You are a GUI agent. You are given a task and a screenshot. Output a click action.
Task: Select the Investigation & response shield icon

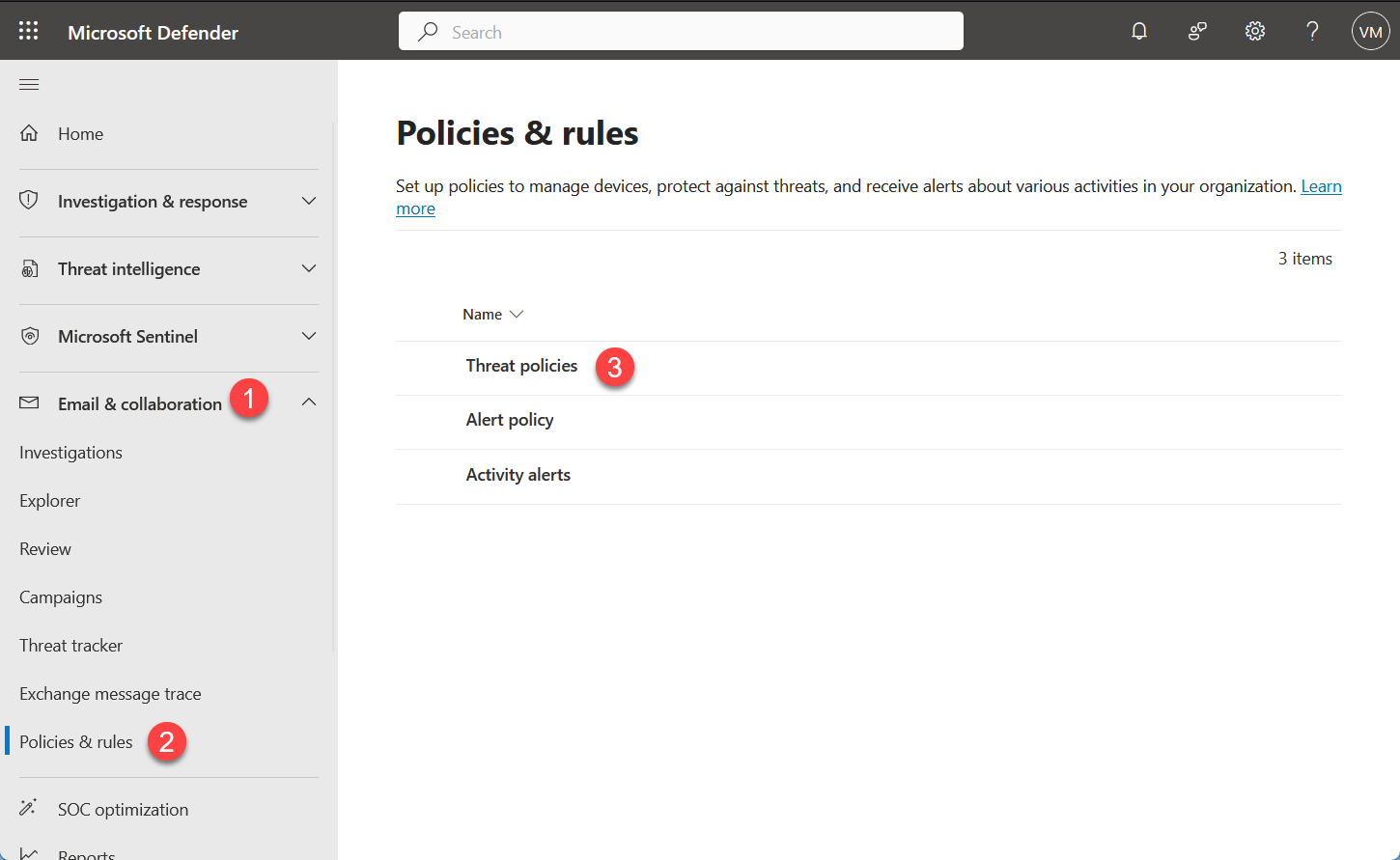click(x=29, y=201)
